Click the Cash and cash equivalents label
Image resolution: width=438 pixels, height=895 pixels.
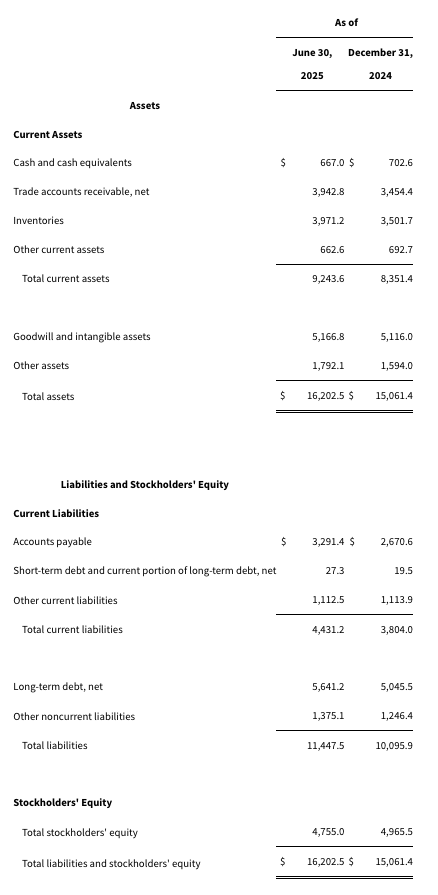[73, 163]
